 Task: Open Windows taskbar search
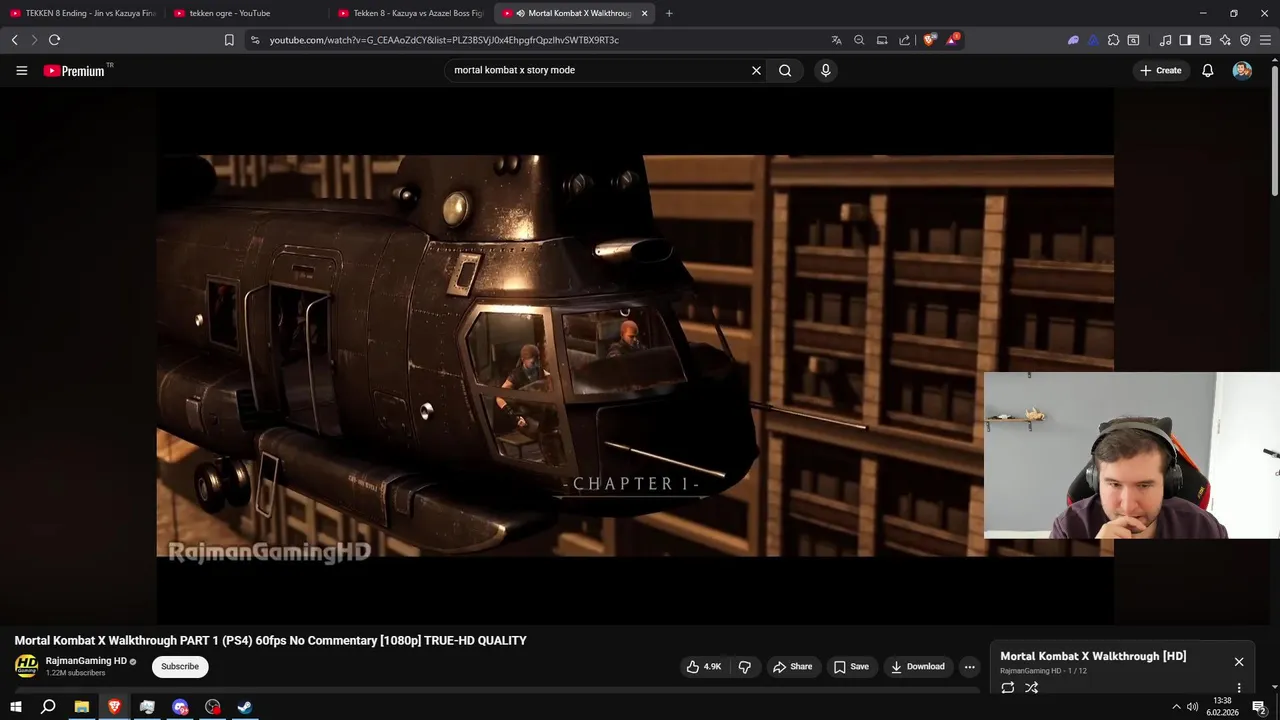coord(48,707)
